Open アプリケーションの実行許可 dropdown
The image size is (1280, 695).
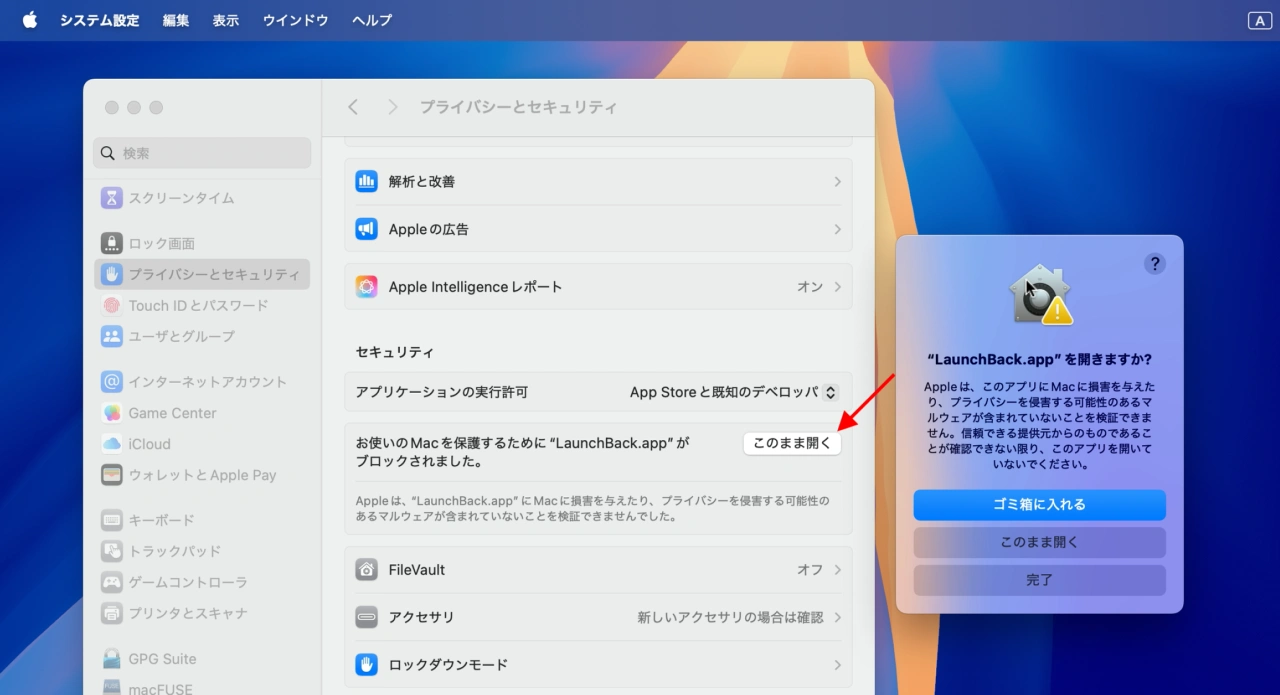[x=733, y=393]
